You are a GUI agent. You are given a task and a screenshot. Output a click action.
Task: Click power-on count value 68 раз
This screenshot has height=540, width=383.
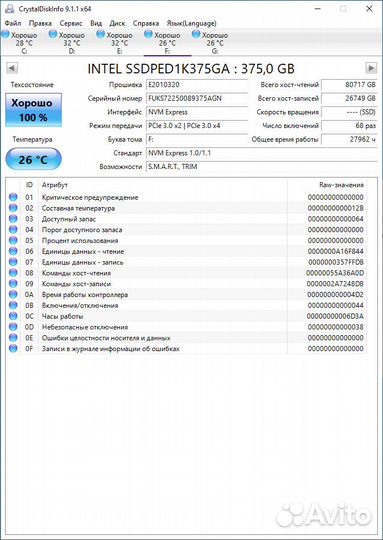(349, 126)
